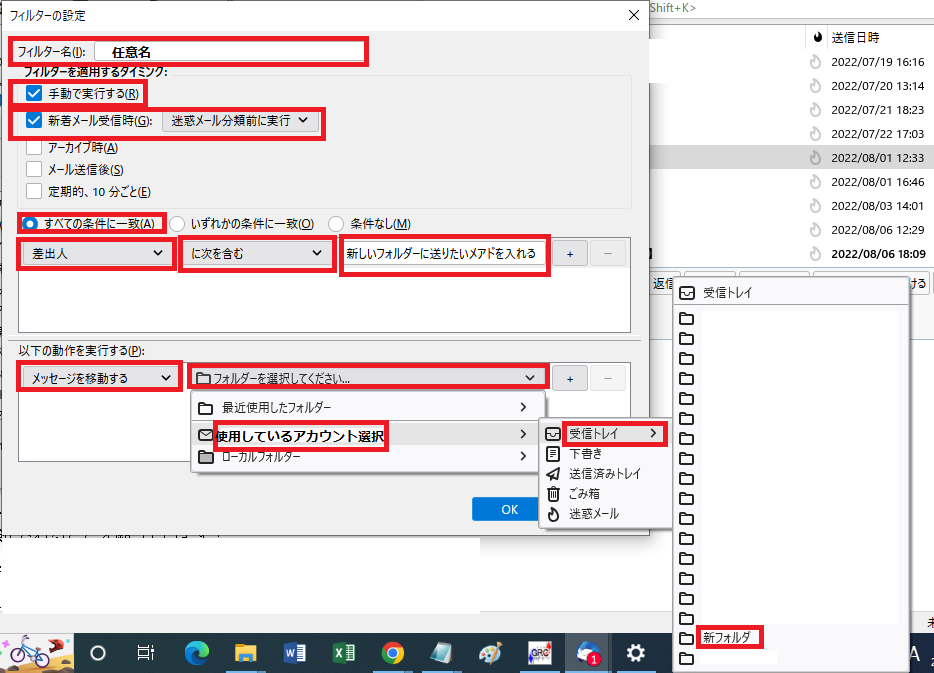Mark the bold 2022/08/06 18:09 message as junk
The image size is (934, 673).
815,254
